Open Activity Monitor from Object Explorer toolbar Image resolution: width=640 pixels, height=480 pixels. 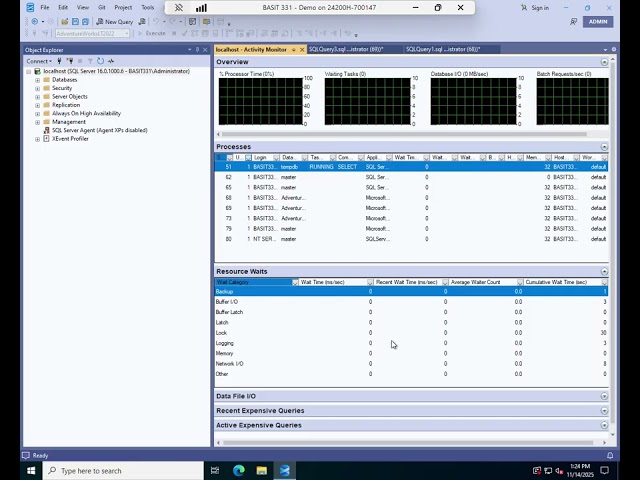(x=111, y=61)
